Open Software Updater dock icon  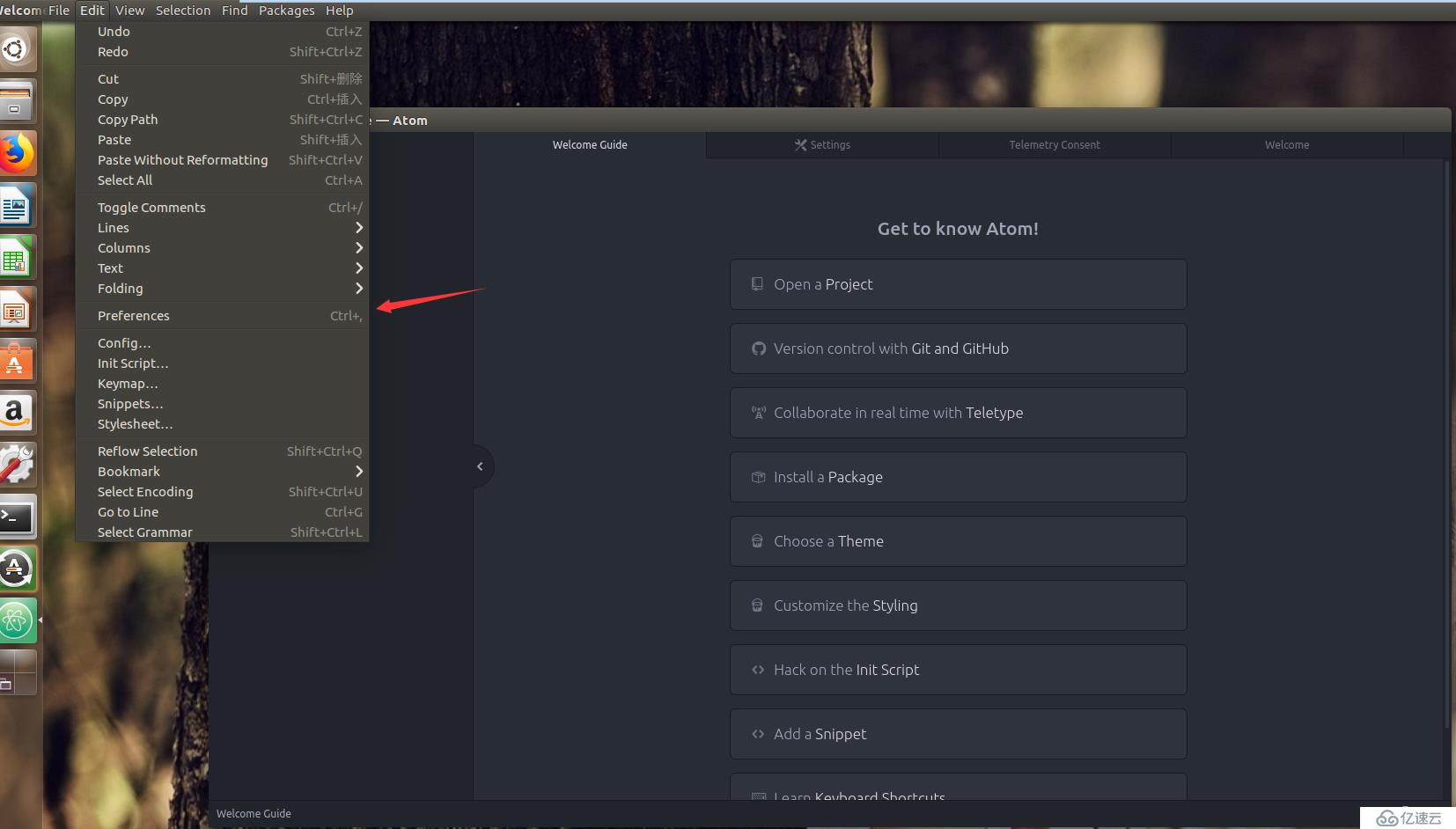tap(15, 569)
